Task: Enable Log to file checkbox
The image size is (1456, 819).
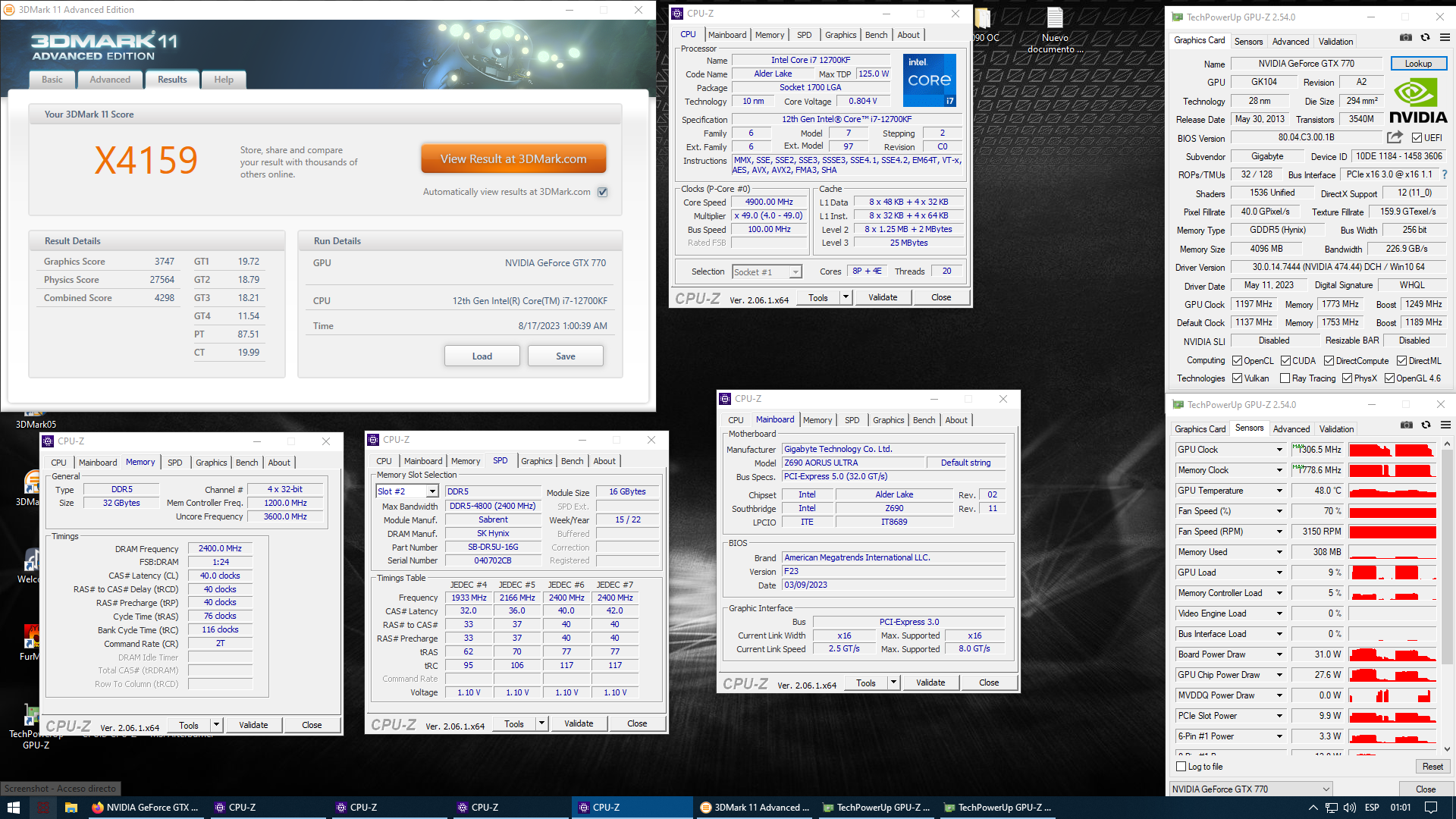Action: (x=1181, y=767)
